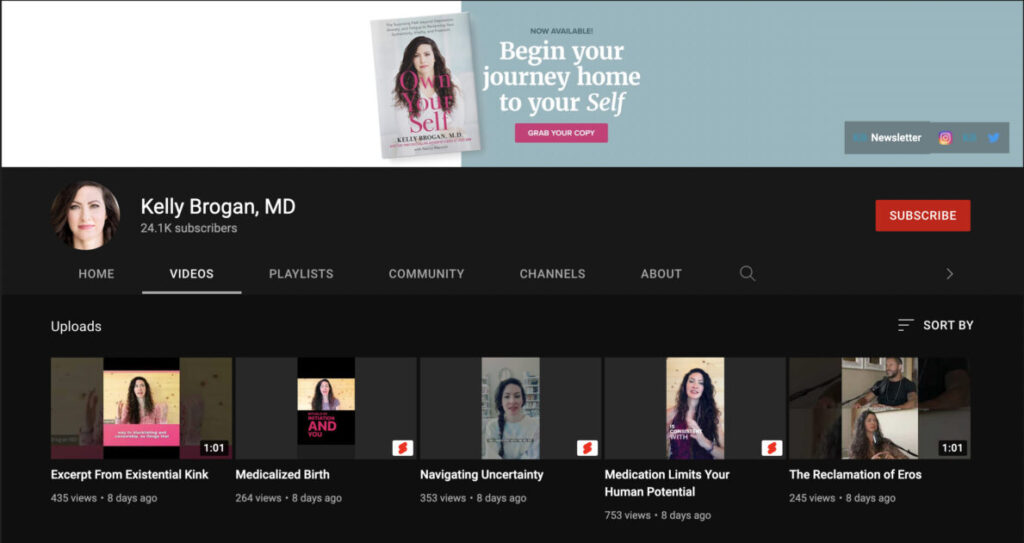The height and width of the screenshot is (543, 1024).
Task: Click the Shorts badge on Medicalized Birth
Action: tap(402, 448)
